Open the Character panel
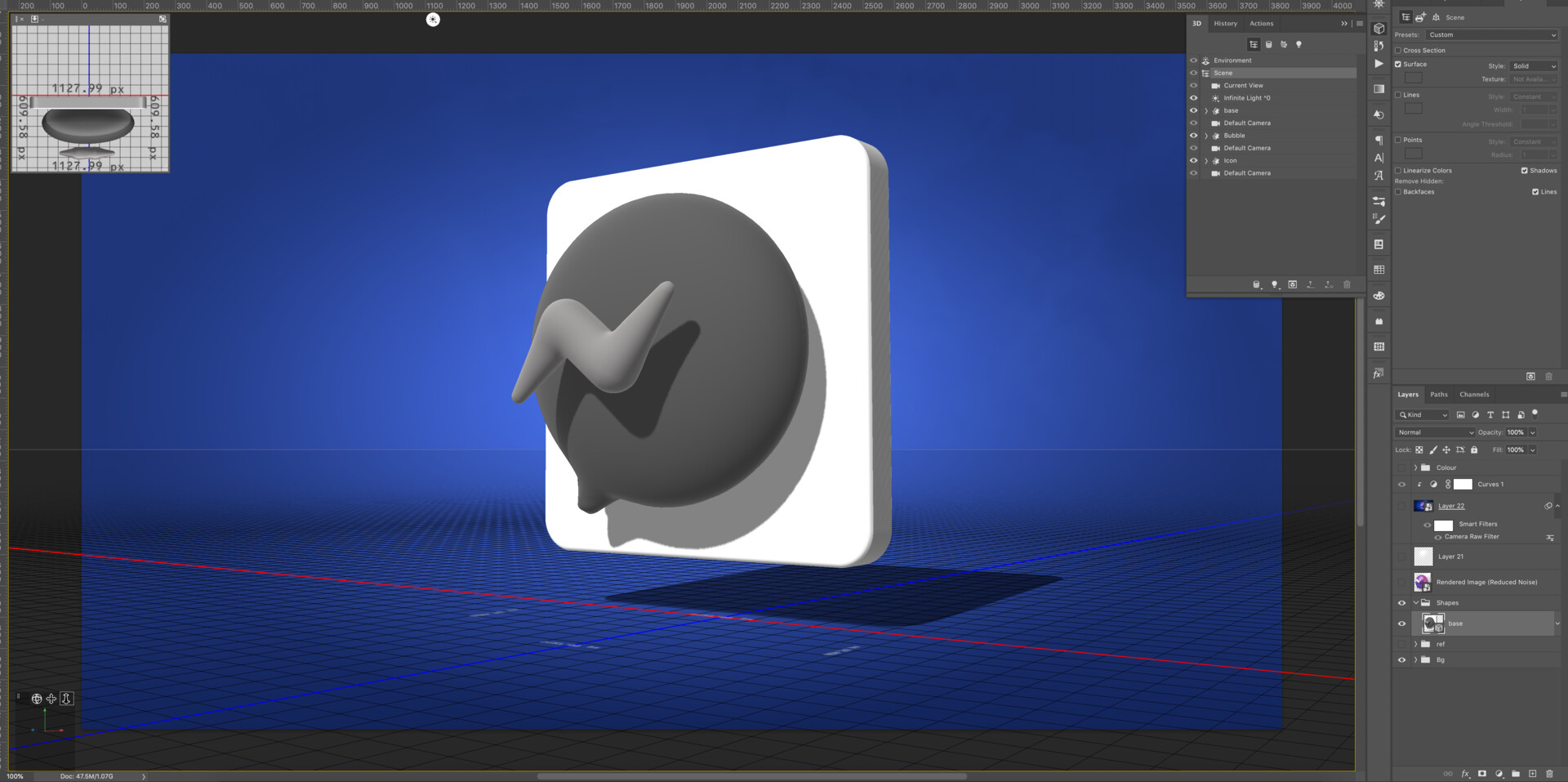 tap(1379, 159)
